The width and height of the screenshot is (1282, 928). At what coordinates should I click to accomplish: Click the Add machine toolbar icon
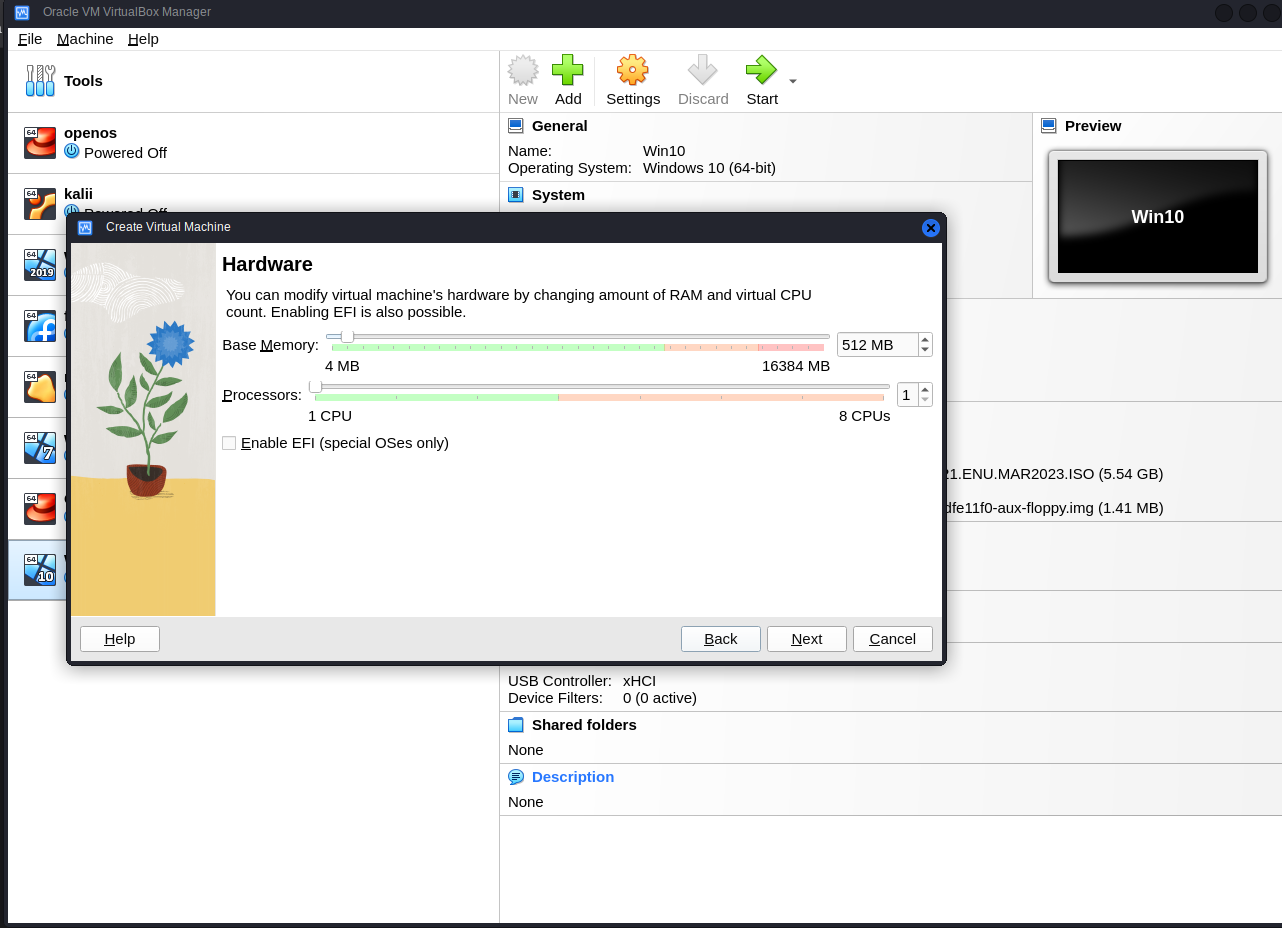[x=568, y=71]
